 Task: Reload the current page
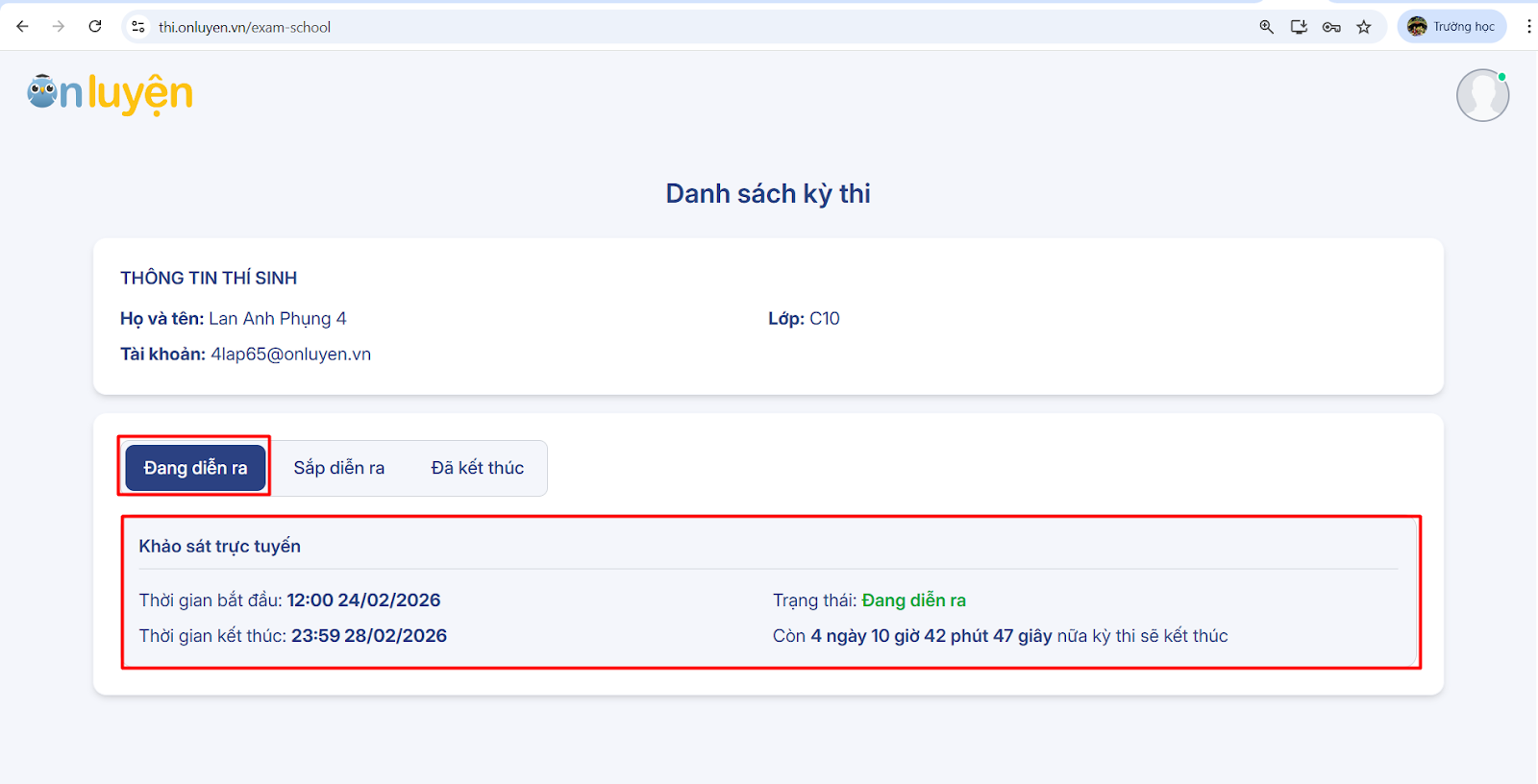pyautogui.click(x=95, y=27)
